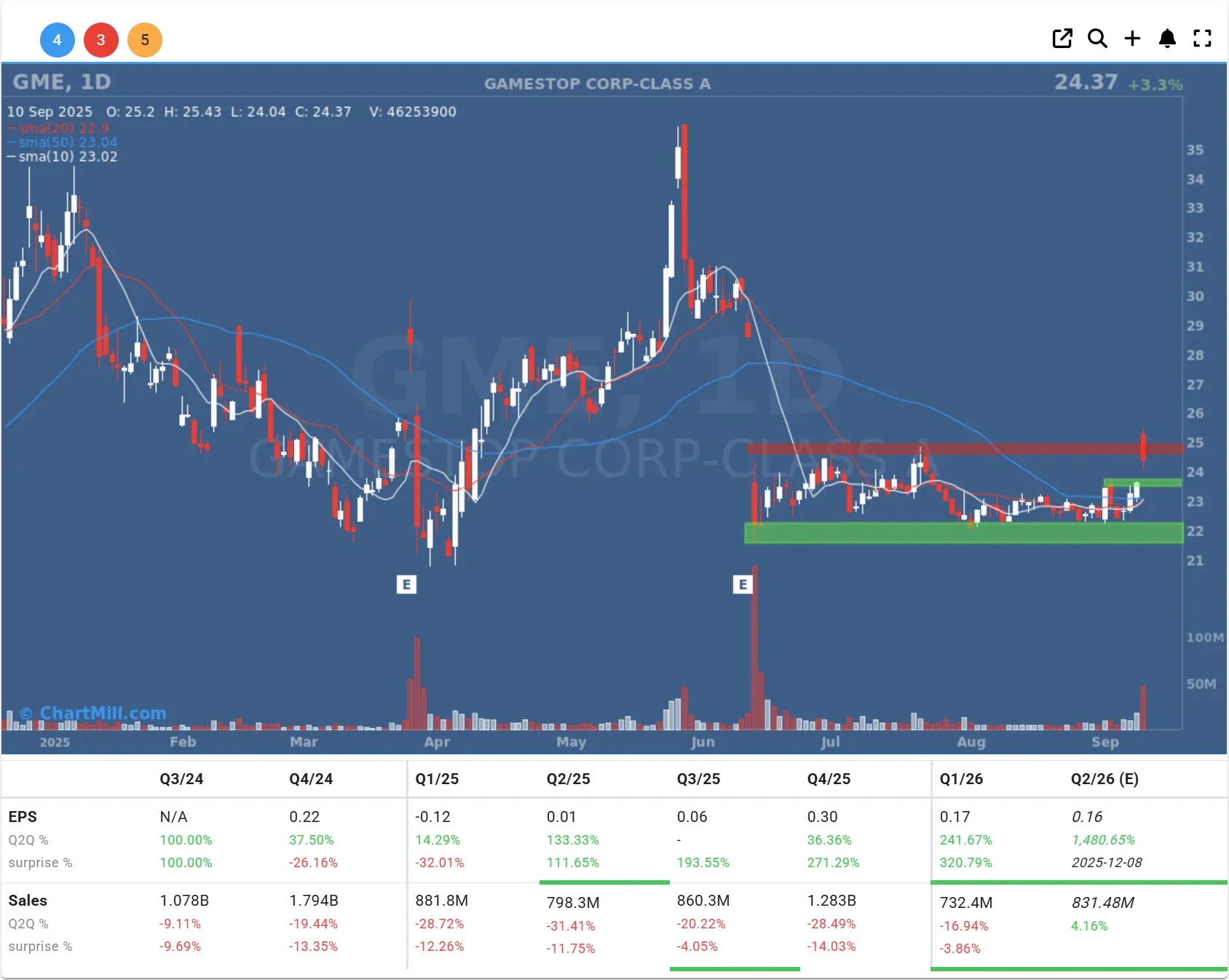Expand chart with the fullscreen icon
The height and width of the screenshot is (980, 1229).
click(x=1202, y=39)
